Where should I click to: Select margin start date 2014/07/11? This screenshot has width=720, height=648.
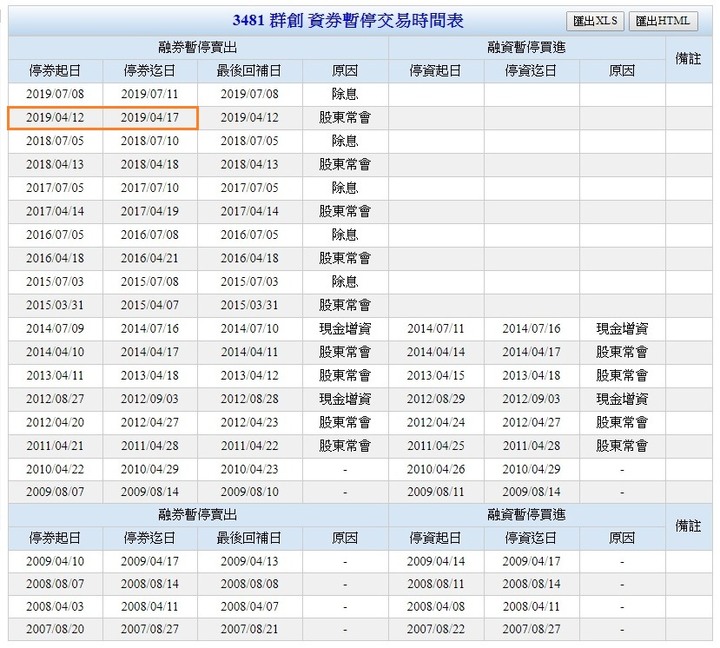pos(435,329)
